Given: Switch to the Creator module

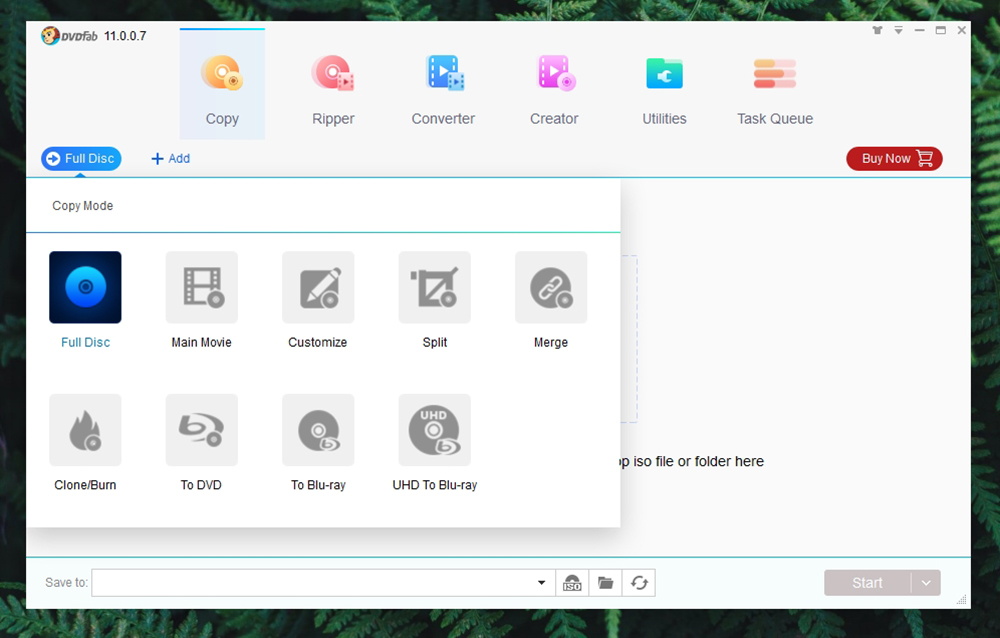Looking at the screenshot, I should coord(554,89).
